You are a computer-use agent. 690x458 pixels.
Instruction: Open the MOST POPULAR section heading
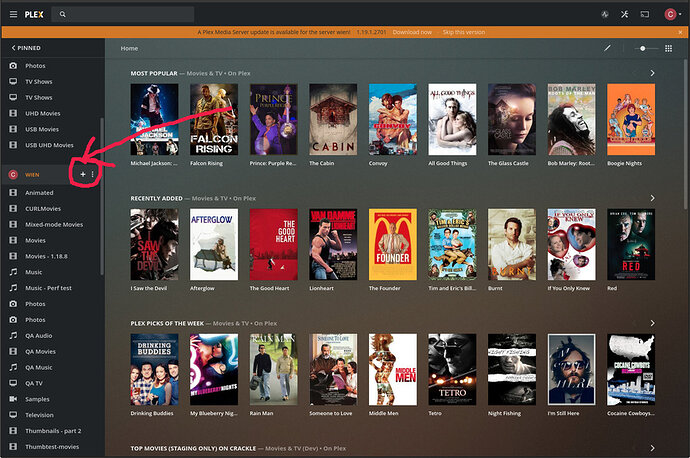tap(154, 73)
